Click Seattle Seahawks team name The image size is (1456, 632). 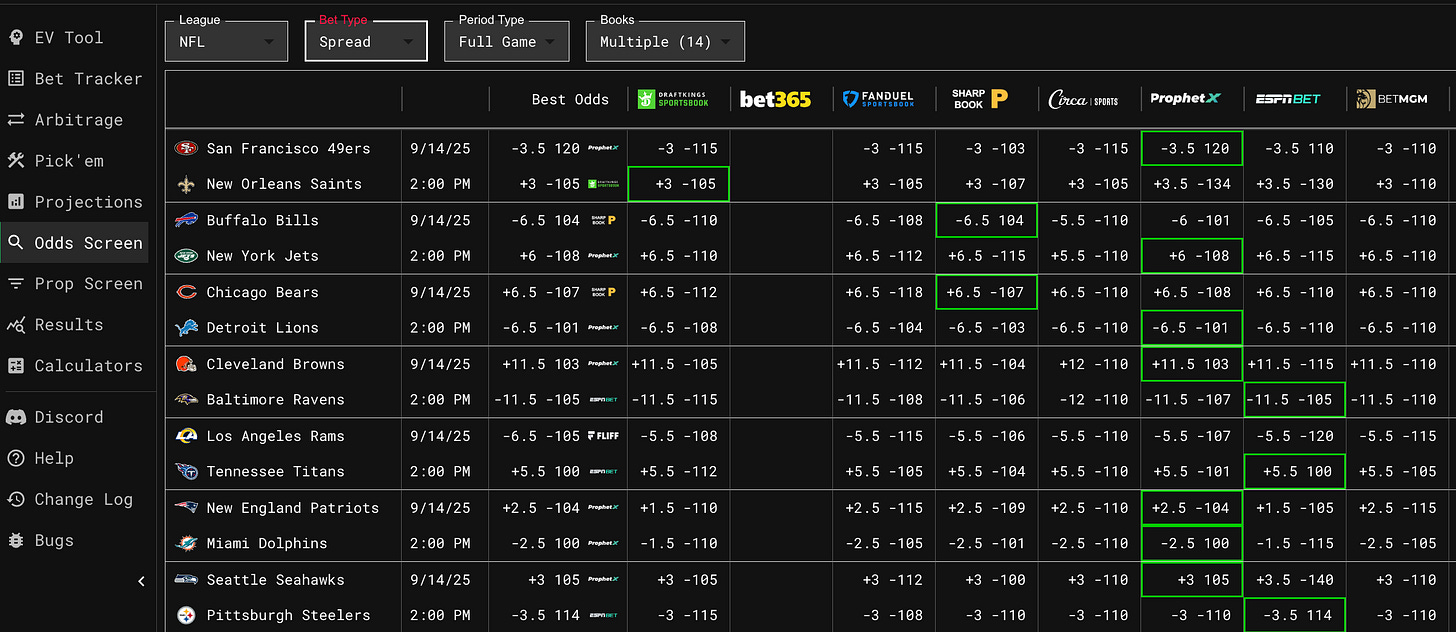coord(275,580)
